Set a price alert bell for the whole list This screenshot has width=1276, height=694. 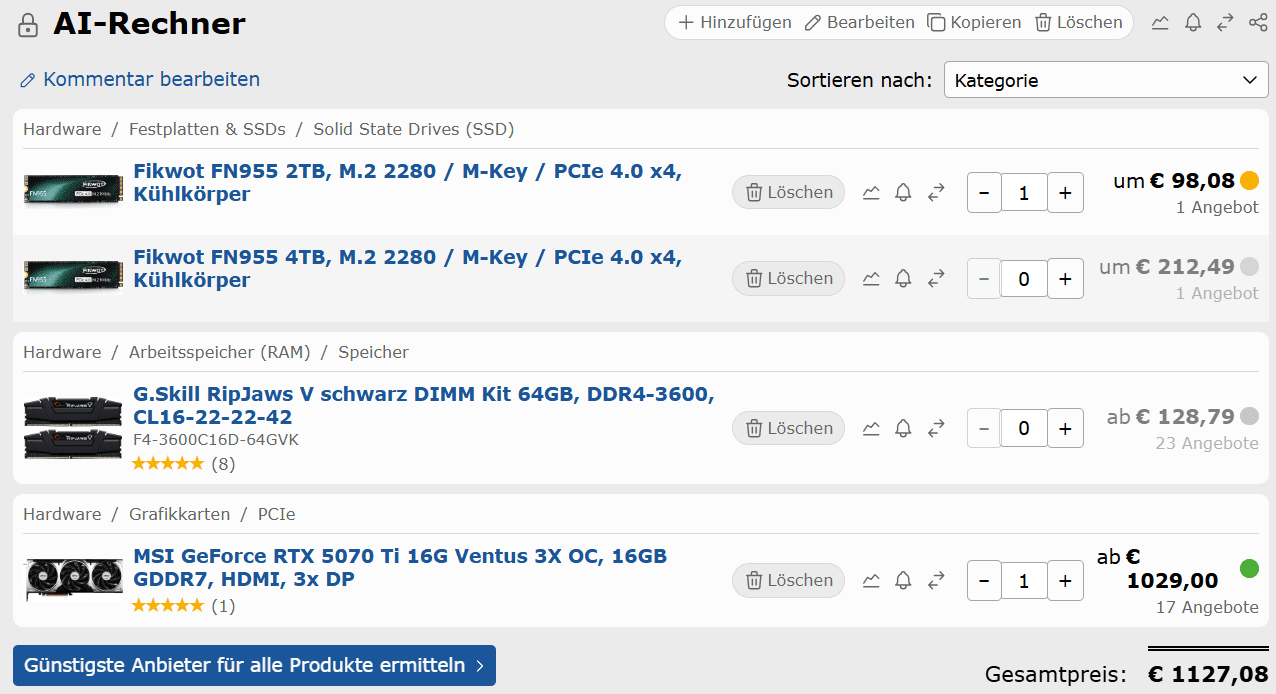point(1193,23)
